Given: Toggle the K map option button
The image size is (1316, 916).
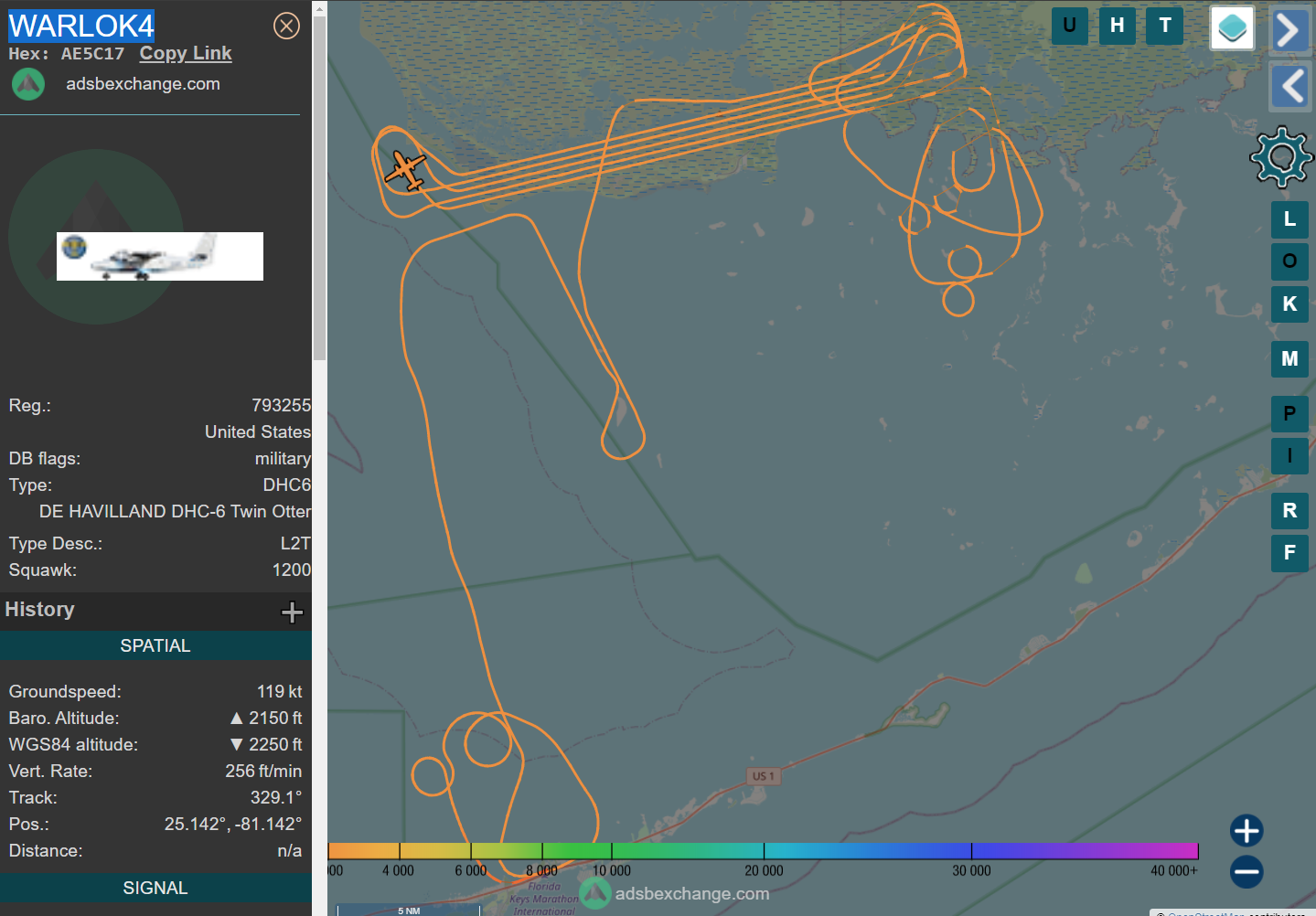Looking at the screenshot, I should 1289,304.
